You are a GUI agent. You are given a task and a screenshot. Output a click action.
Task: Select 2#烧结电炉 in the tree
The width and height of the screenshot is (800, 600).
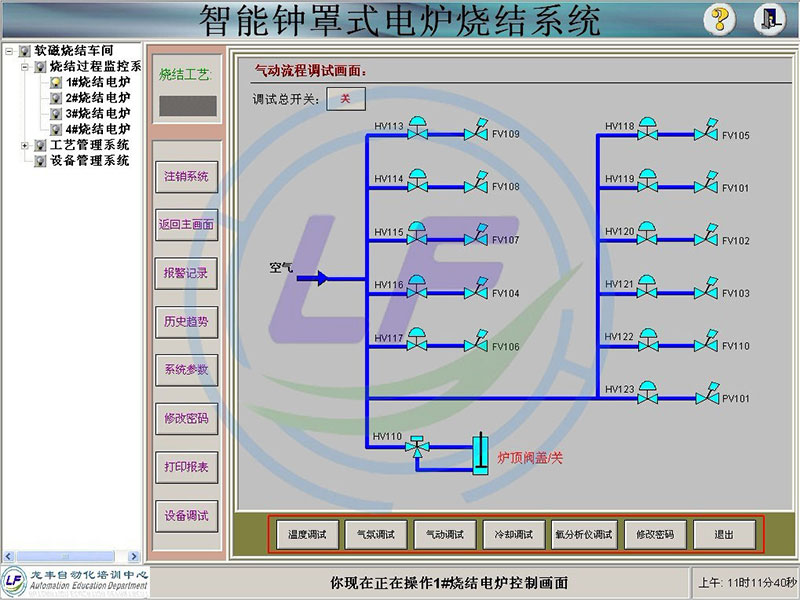(97, 98)
